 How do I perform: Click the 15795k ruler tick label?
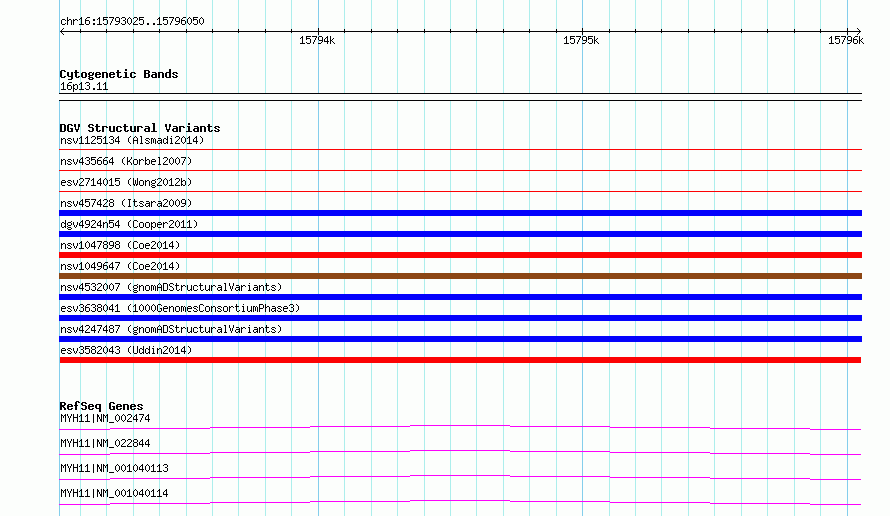point(581,40)
